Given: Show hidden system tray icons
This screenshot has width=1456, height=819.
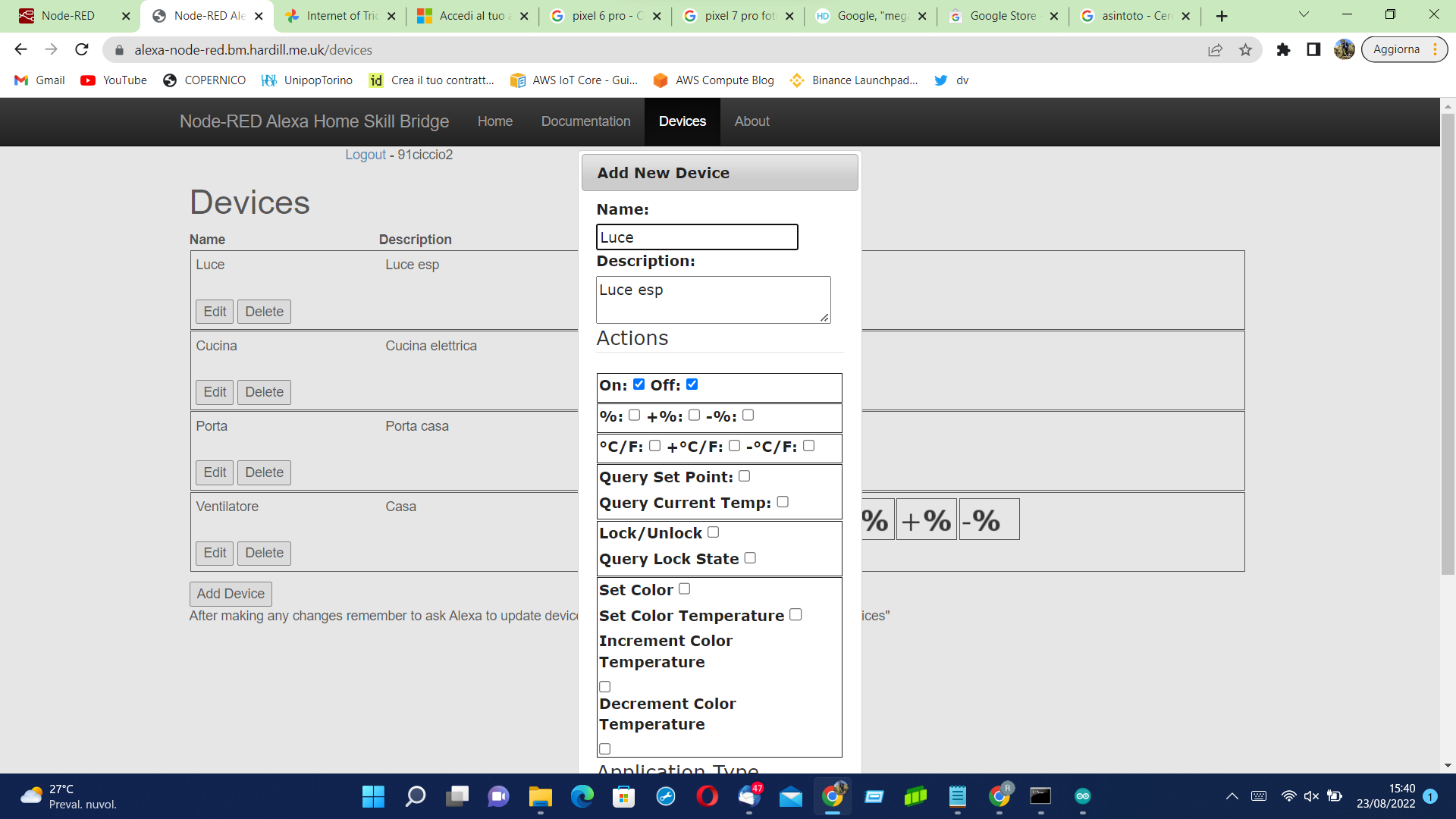Looking at the screenshot, I should [x=1232, y=796].
